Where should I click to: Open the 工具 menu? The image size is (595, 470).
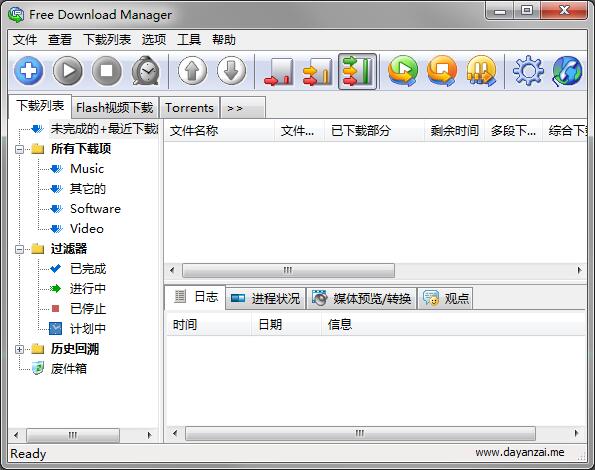pyautogui.click(x=189, y=39)
